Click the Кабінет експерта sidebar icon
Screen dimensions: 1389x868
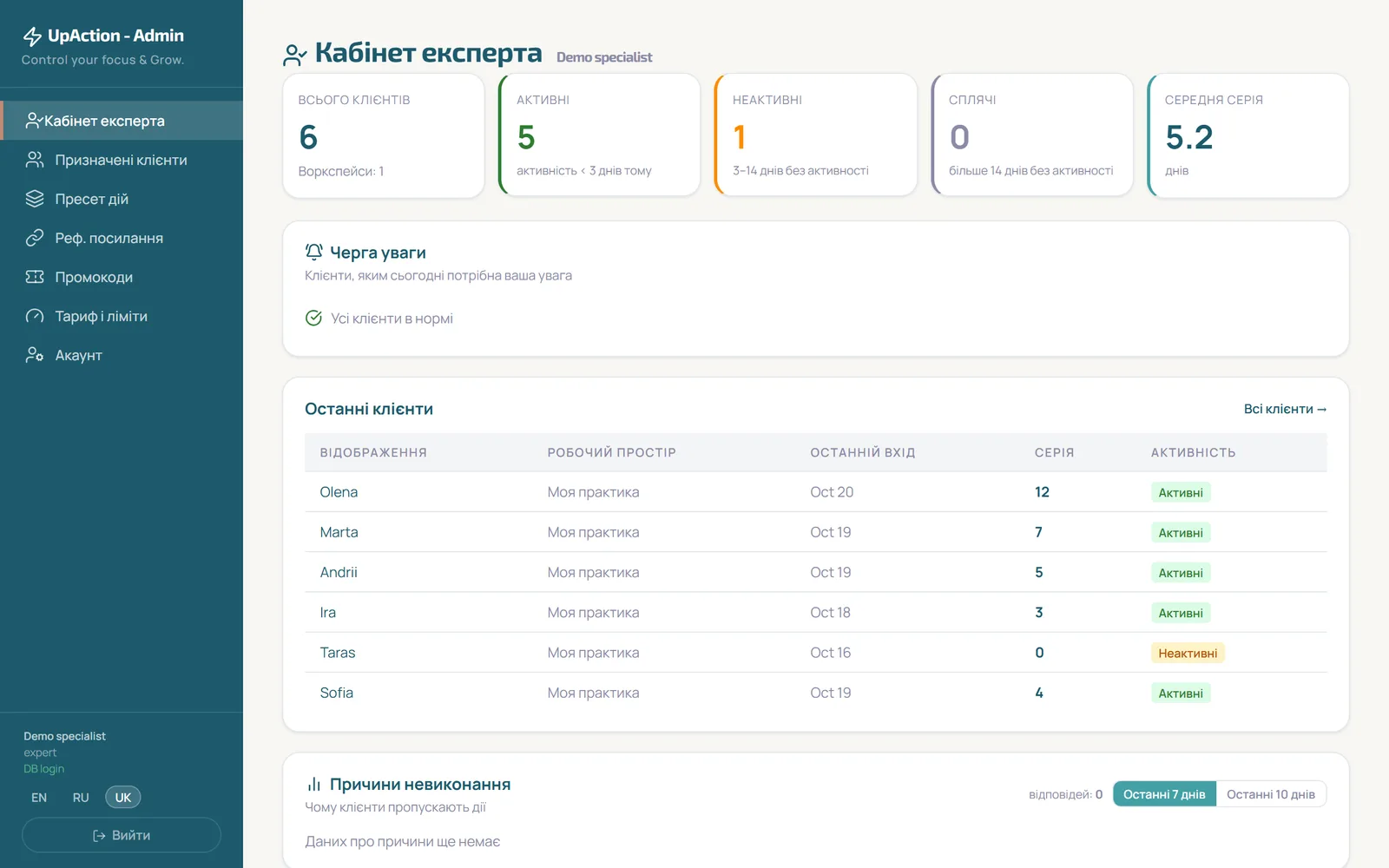click(34, 121)
